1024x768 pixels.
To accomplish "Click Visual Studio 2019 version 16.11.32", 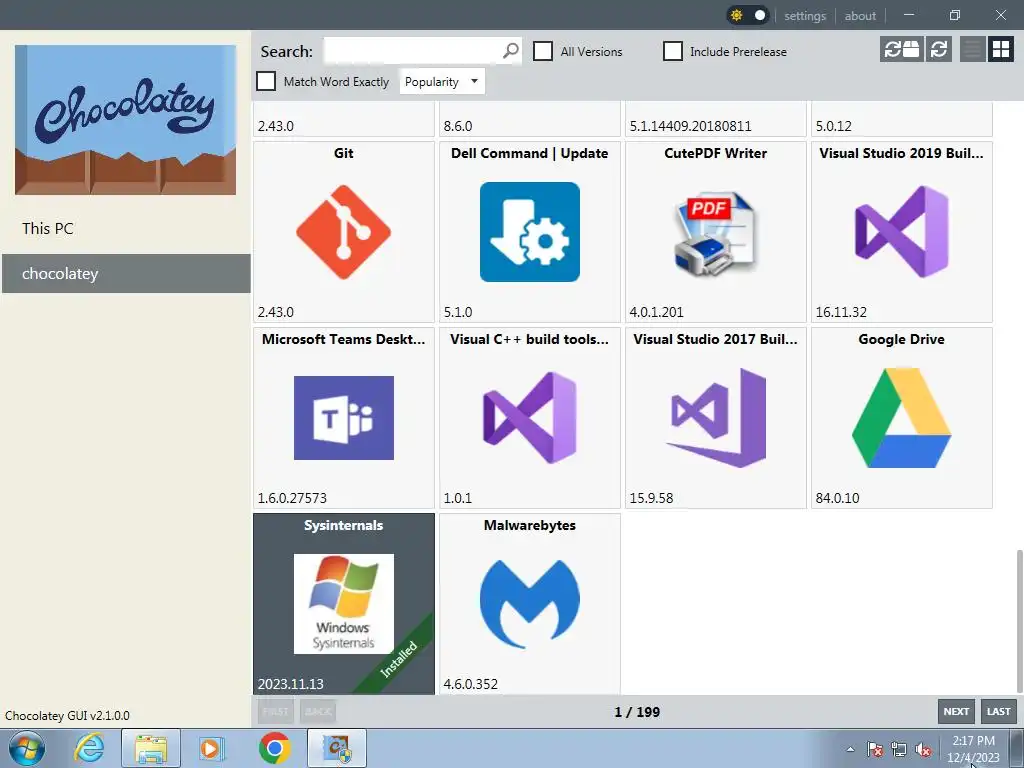I will [841, 312].
